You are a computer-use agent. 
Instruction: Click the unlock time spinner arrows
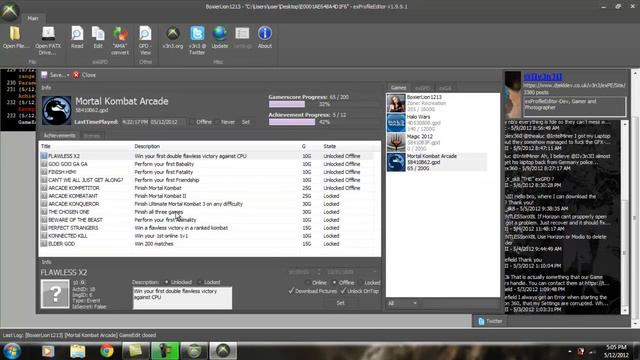[318, 272]
